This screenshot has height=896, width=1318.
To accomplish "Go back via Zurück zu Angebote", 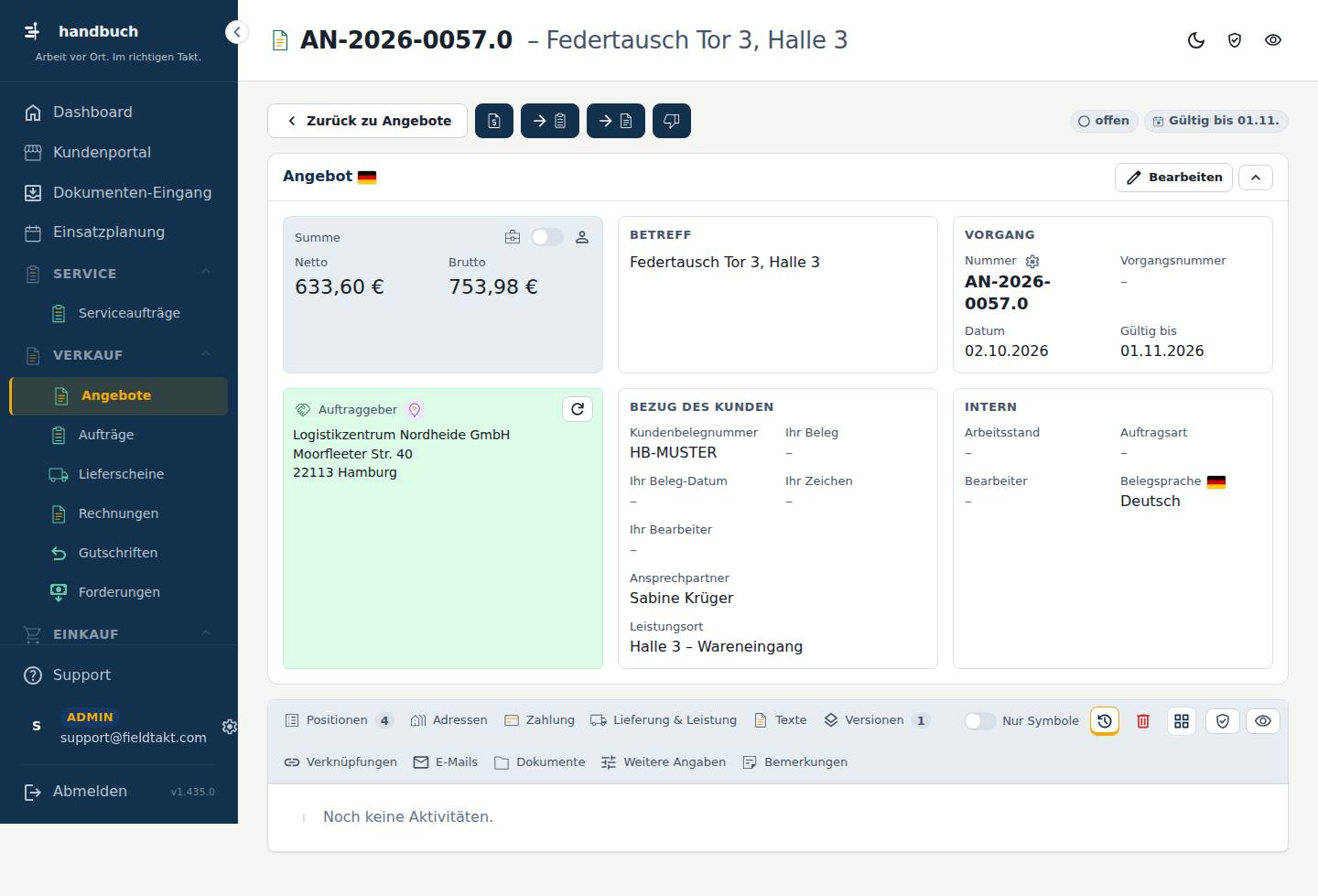I will (x=368, y=121).
